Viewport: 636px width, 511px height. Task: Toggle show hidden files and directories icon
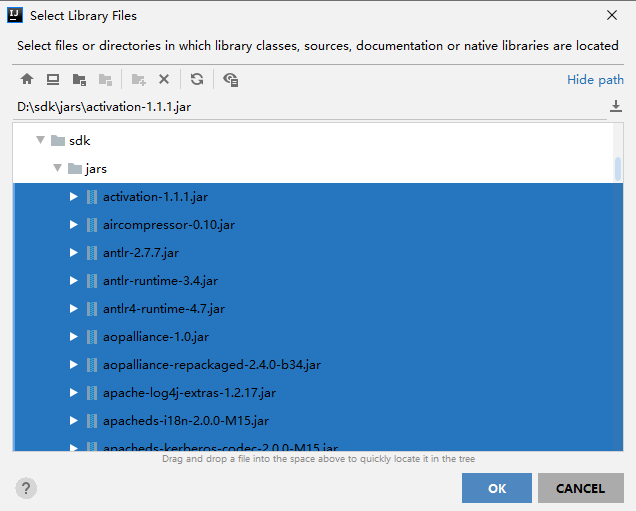231,79
